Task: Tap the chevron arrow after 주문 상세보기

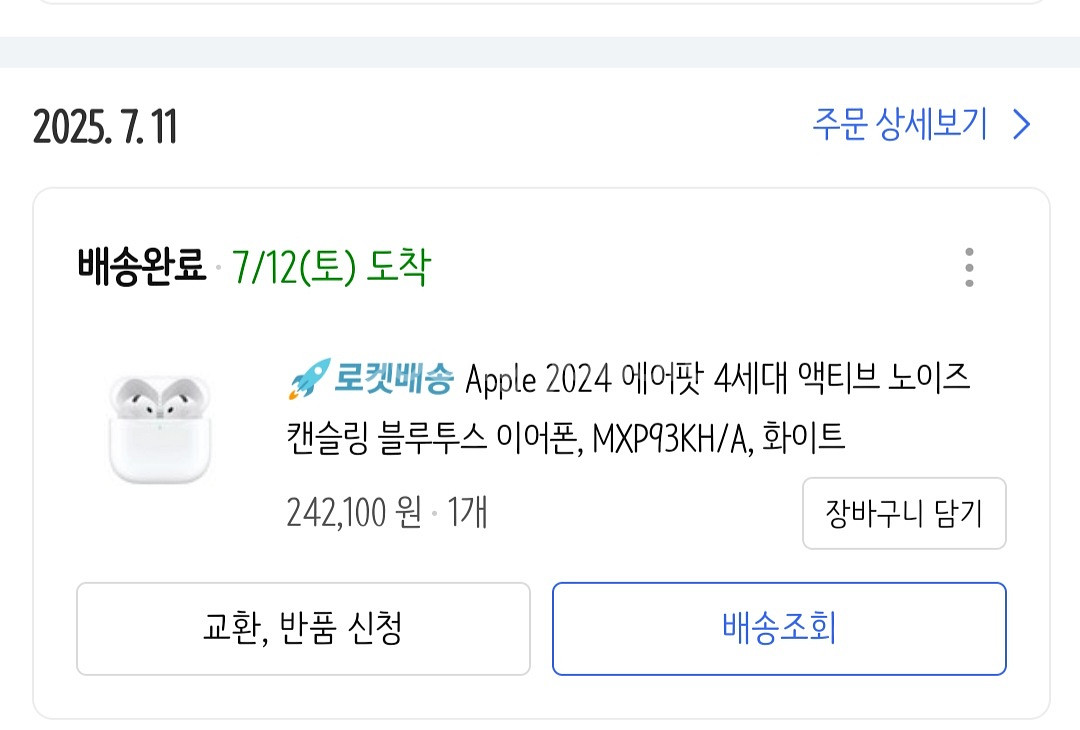Action: click(x=1021, y=126)
